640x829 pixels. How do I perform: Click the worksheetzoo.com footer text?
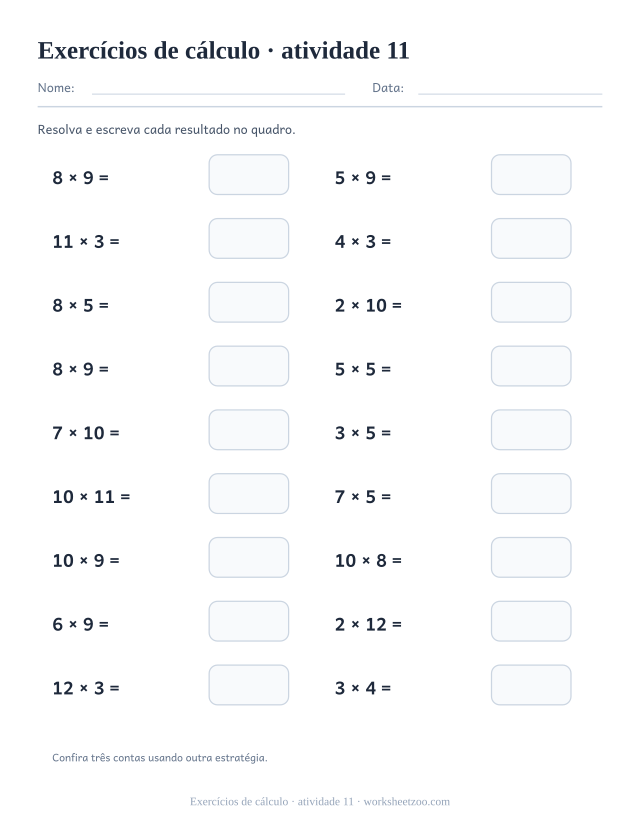(406, 802)
